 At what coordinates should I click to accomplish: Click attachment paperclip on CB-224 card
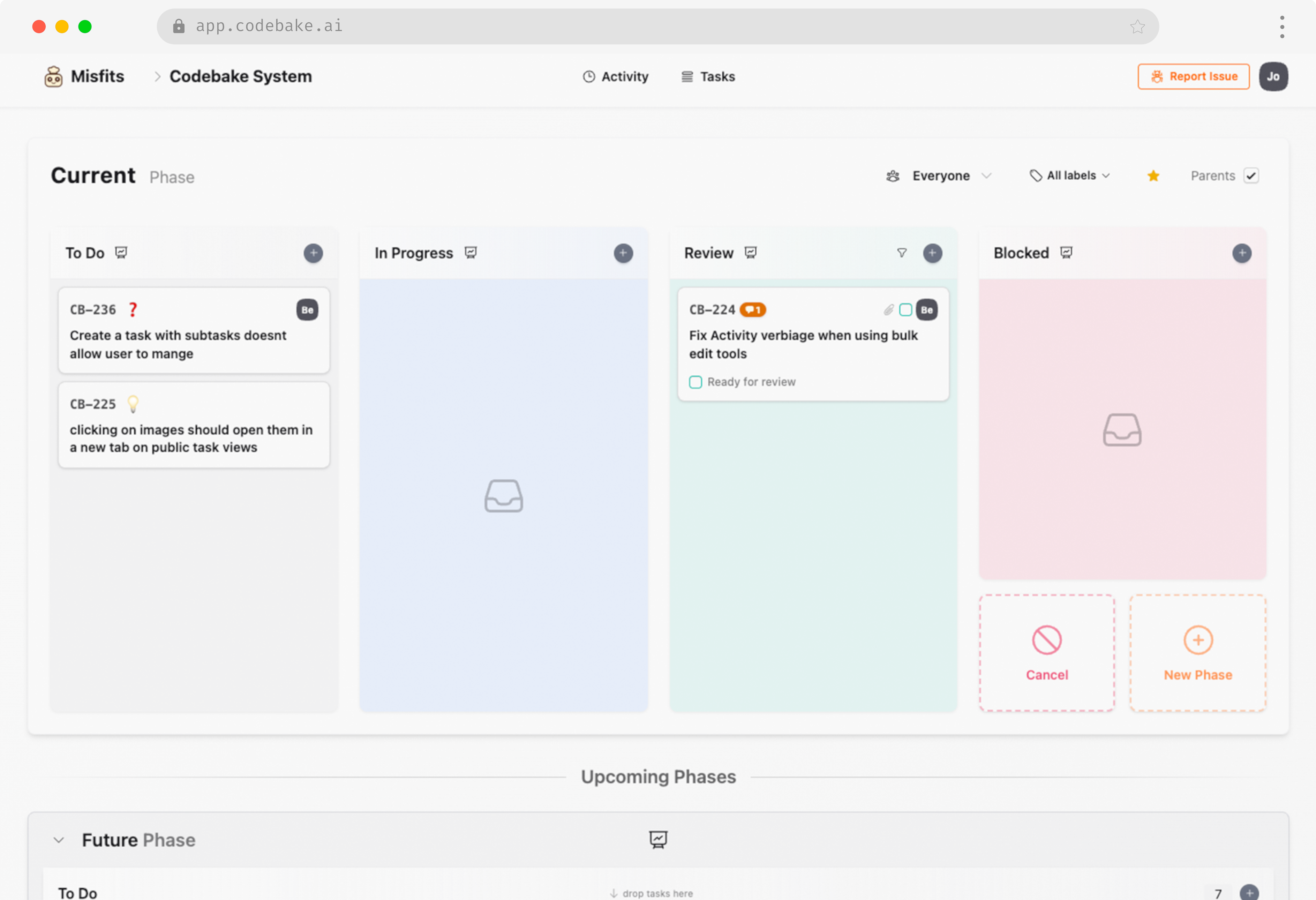pyautogui.click(x=888, y=310)
